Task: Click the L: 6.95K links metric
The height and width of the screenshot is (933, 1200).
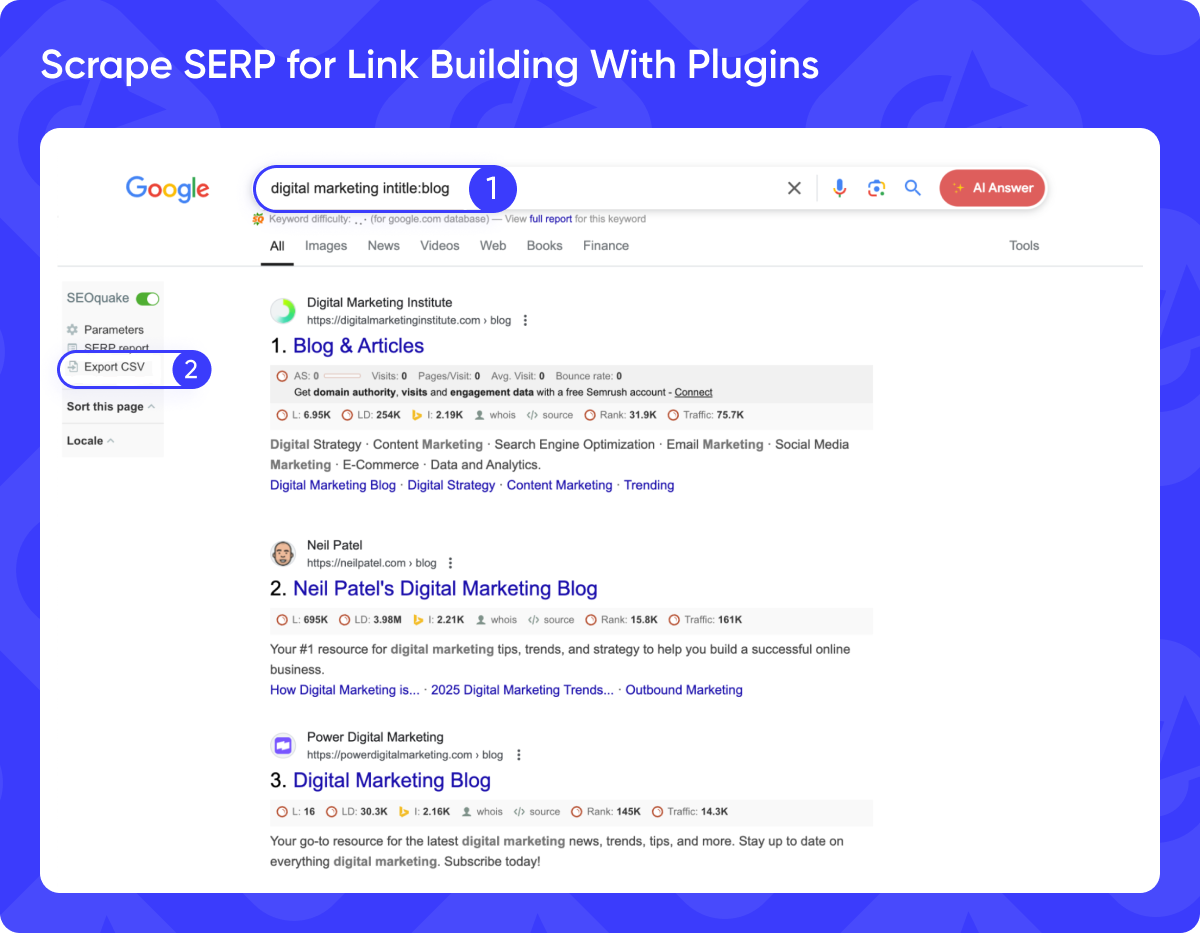Action: [x=304, y=415]
